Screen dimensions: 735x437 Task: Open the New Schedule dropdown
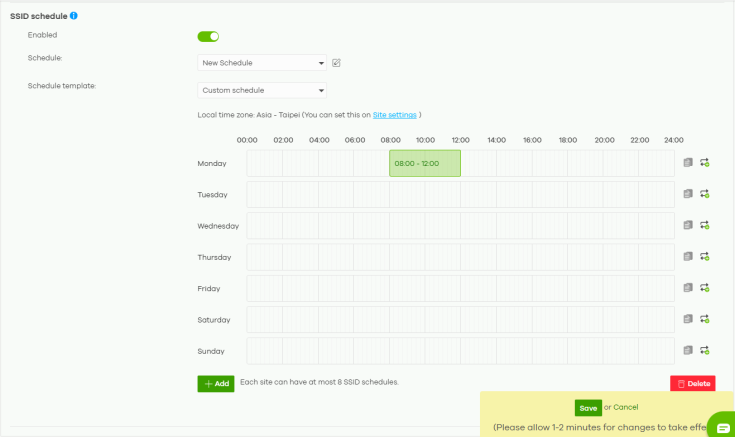262,63
